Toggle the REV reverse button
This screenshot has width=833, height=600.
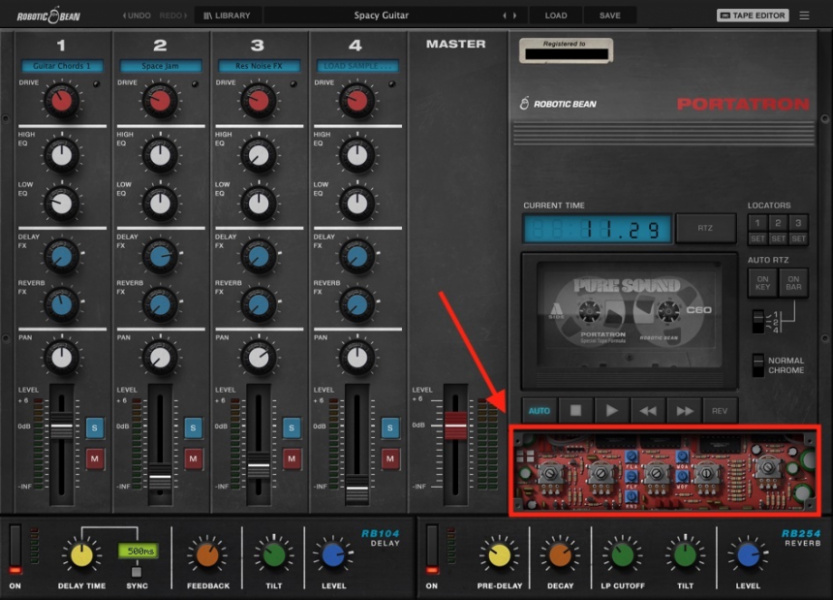pos(719,410)
